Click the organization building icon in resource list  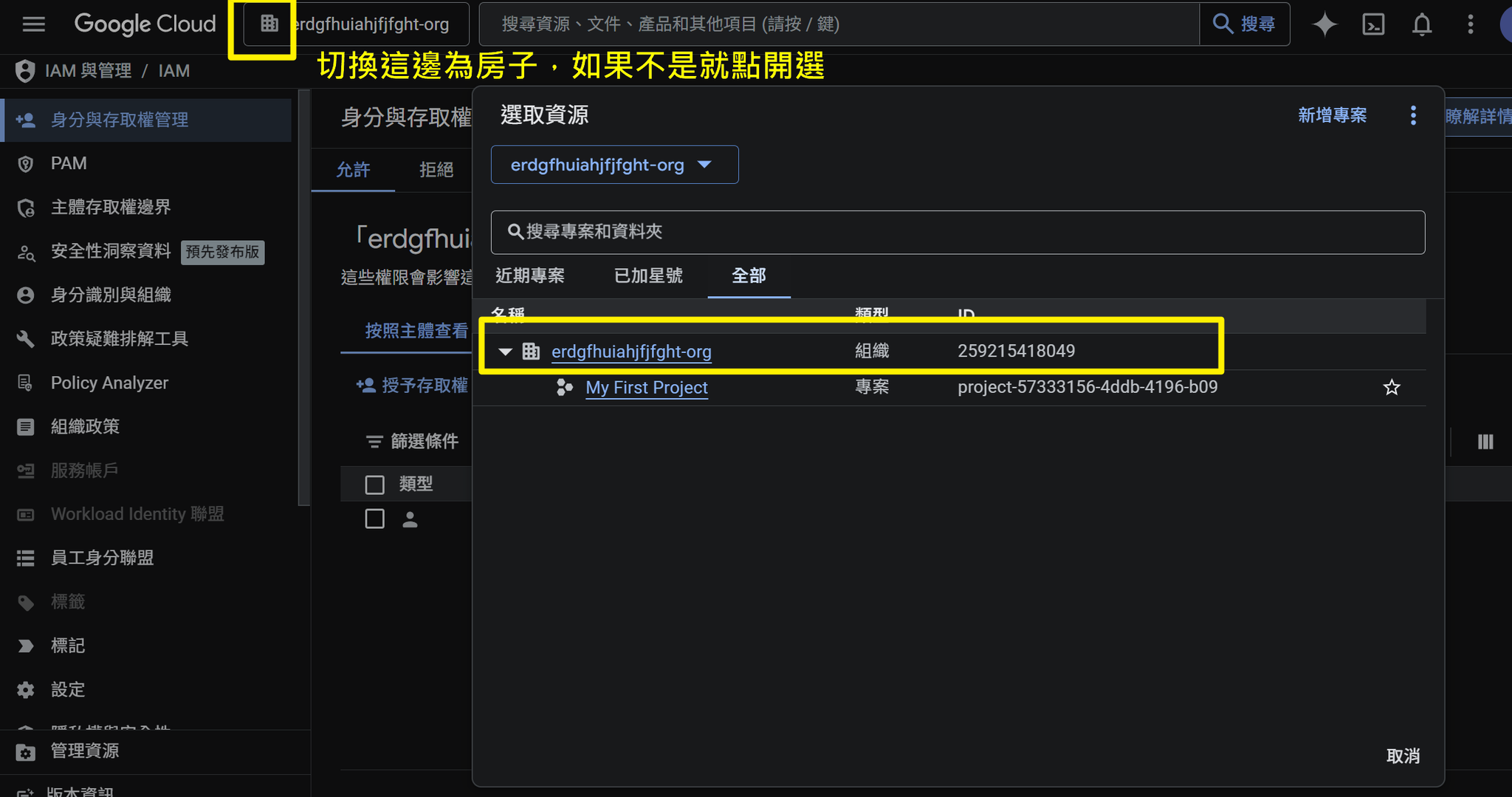point(531,352)
